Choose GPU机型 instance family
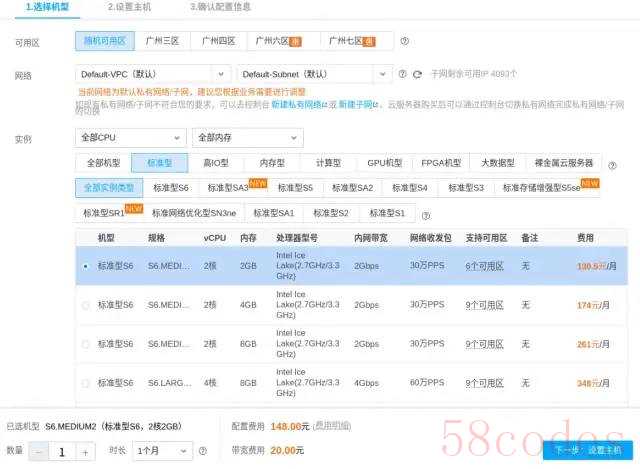This screenshot has height=469, width=640. pos(385,163)
